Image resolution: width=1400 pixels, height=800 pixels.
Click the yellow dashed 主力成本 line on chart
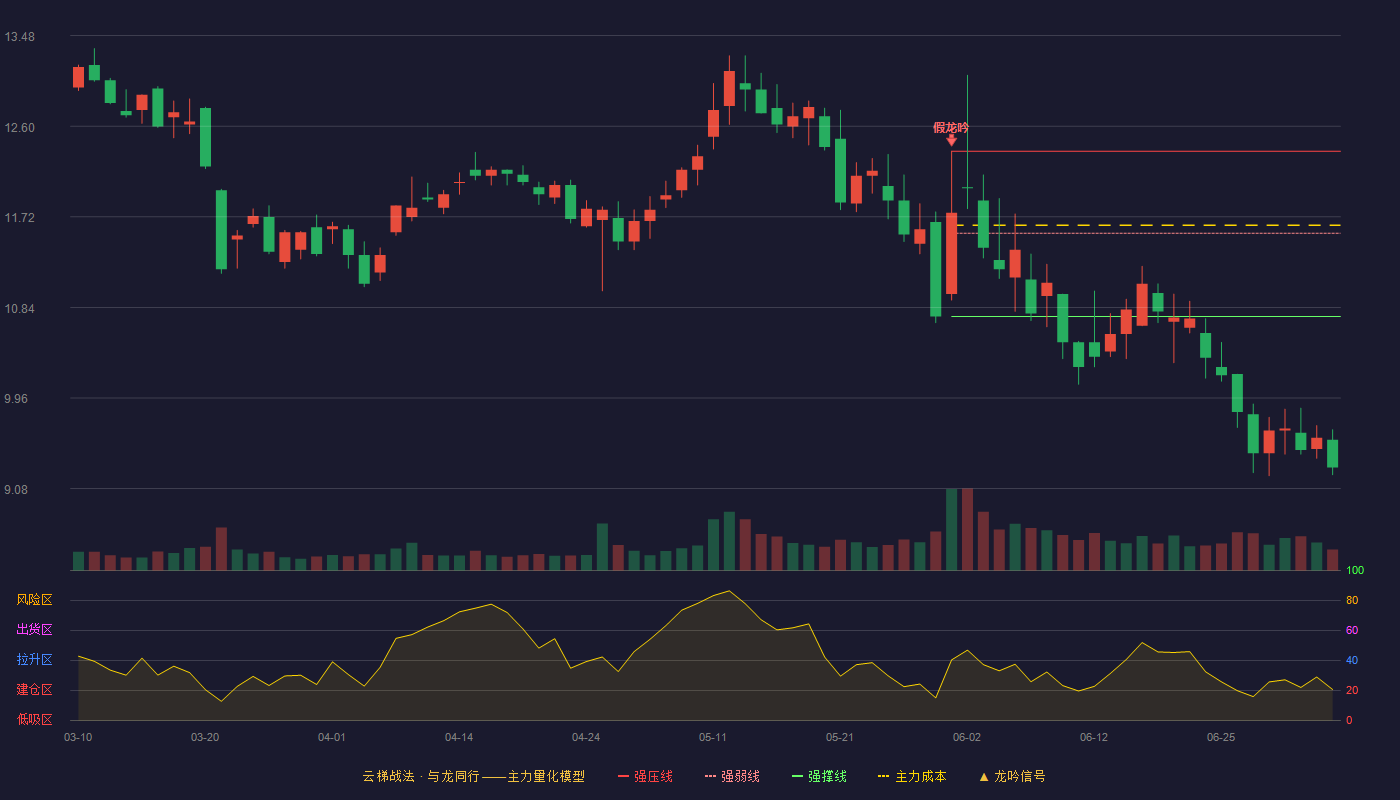(x=1148, y=225)
